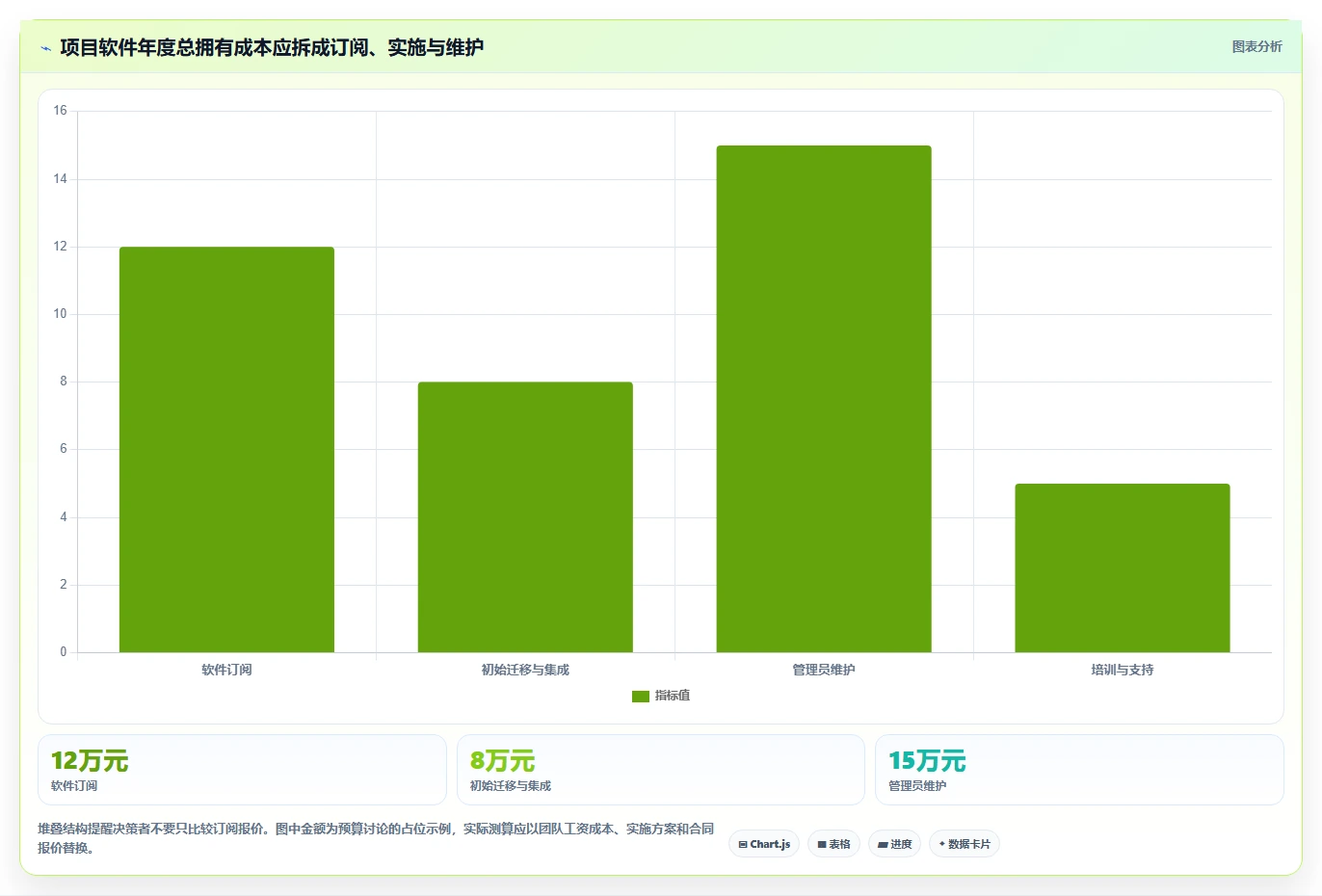Viewport: 1322px width, 896px height.
Task: Open the 15万元 管理员维护 card
Action: (x=1079, y=770)
